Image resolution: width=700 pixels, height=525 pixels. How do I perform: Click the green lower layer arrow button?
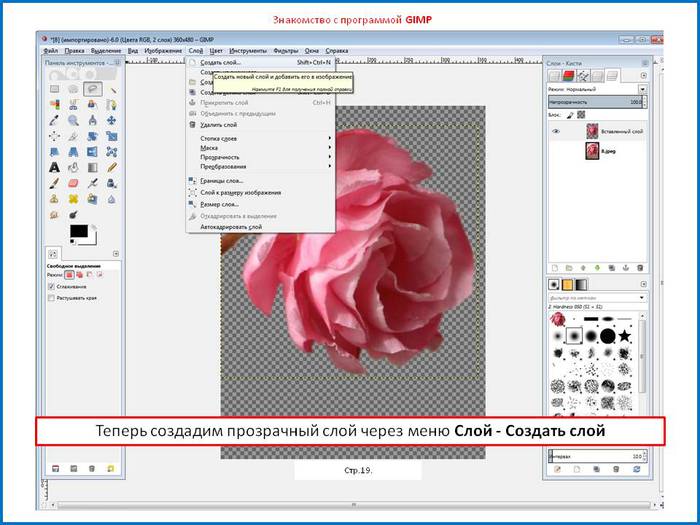point(597,268)
